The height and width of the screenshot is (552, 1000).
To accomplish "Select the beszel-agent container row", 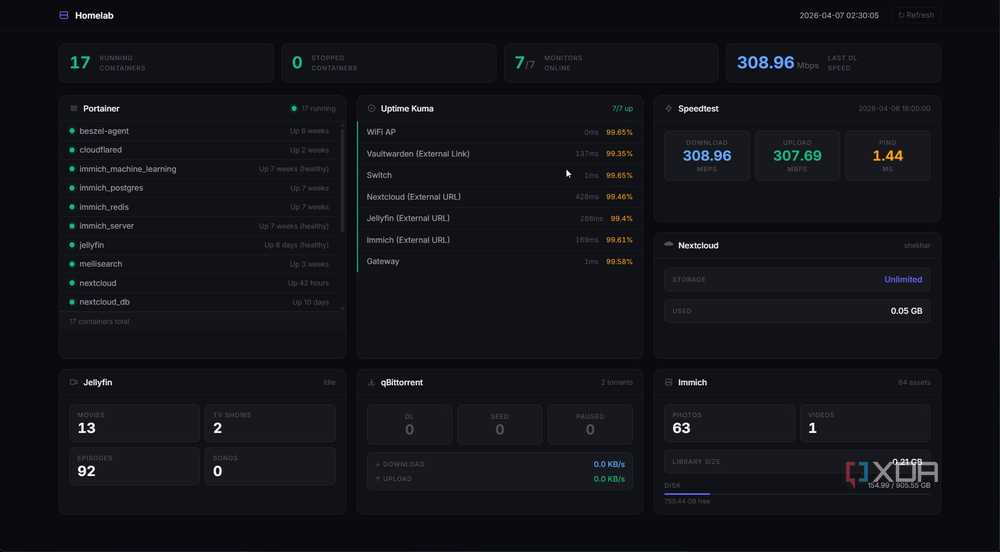I will click(x=199, y=131).
